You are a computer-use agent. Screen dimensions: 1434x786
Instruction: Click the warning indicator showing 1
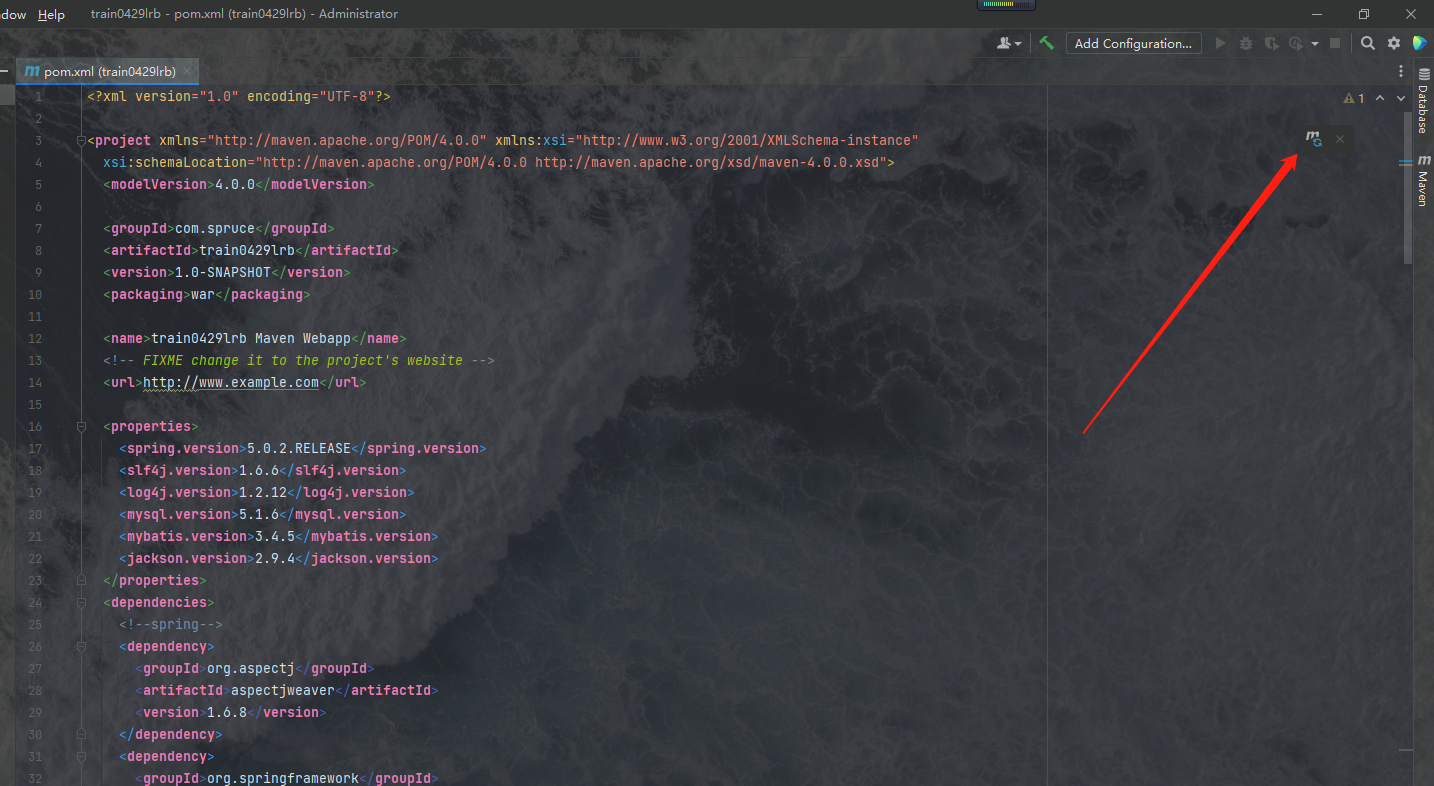click(1354, 98)
